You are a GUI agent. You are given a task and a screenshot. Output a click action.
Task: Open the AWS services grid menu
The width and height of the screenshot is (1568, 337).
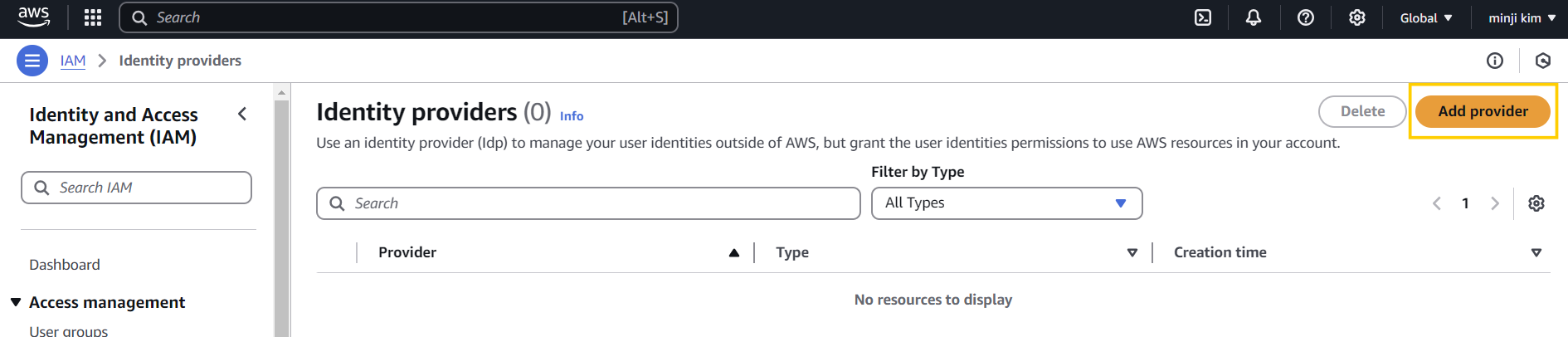[x=93, y=17]
